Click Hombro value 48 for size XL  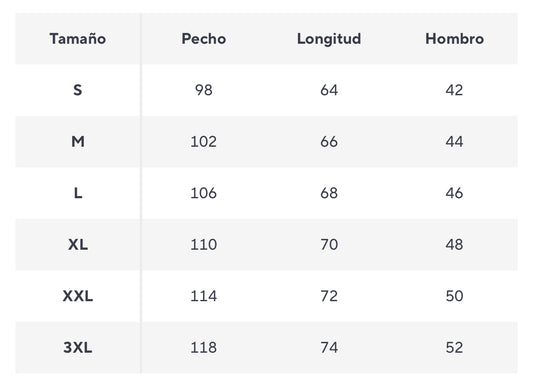(x=454, y=244)
